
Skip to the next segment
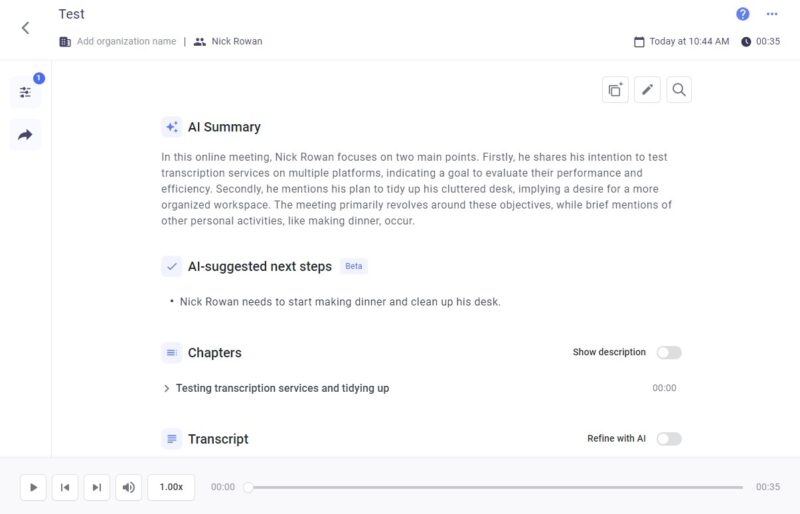pos(96,487)
